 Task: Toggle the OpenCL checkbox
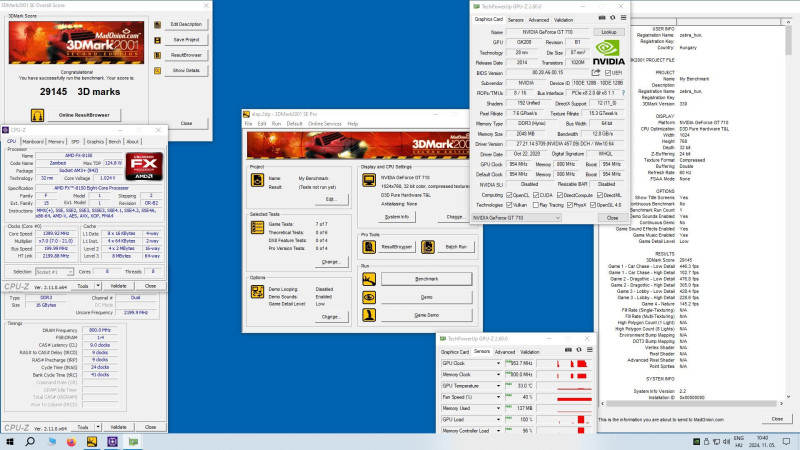point(509,195)
